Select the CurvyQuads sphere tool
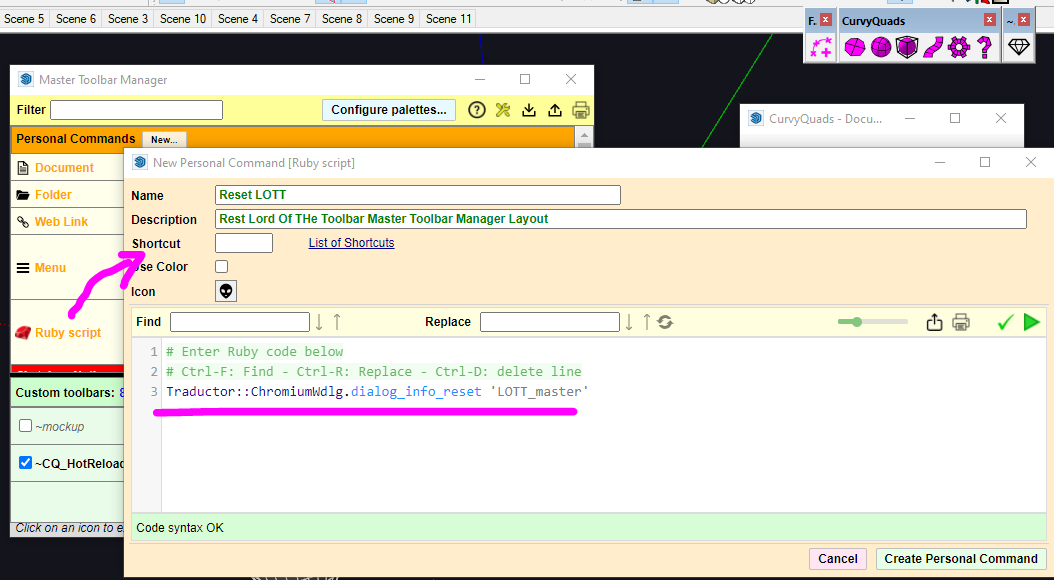This screenshot has height=580, width=1054. pyautogui.click(x=880, y=47)
